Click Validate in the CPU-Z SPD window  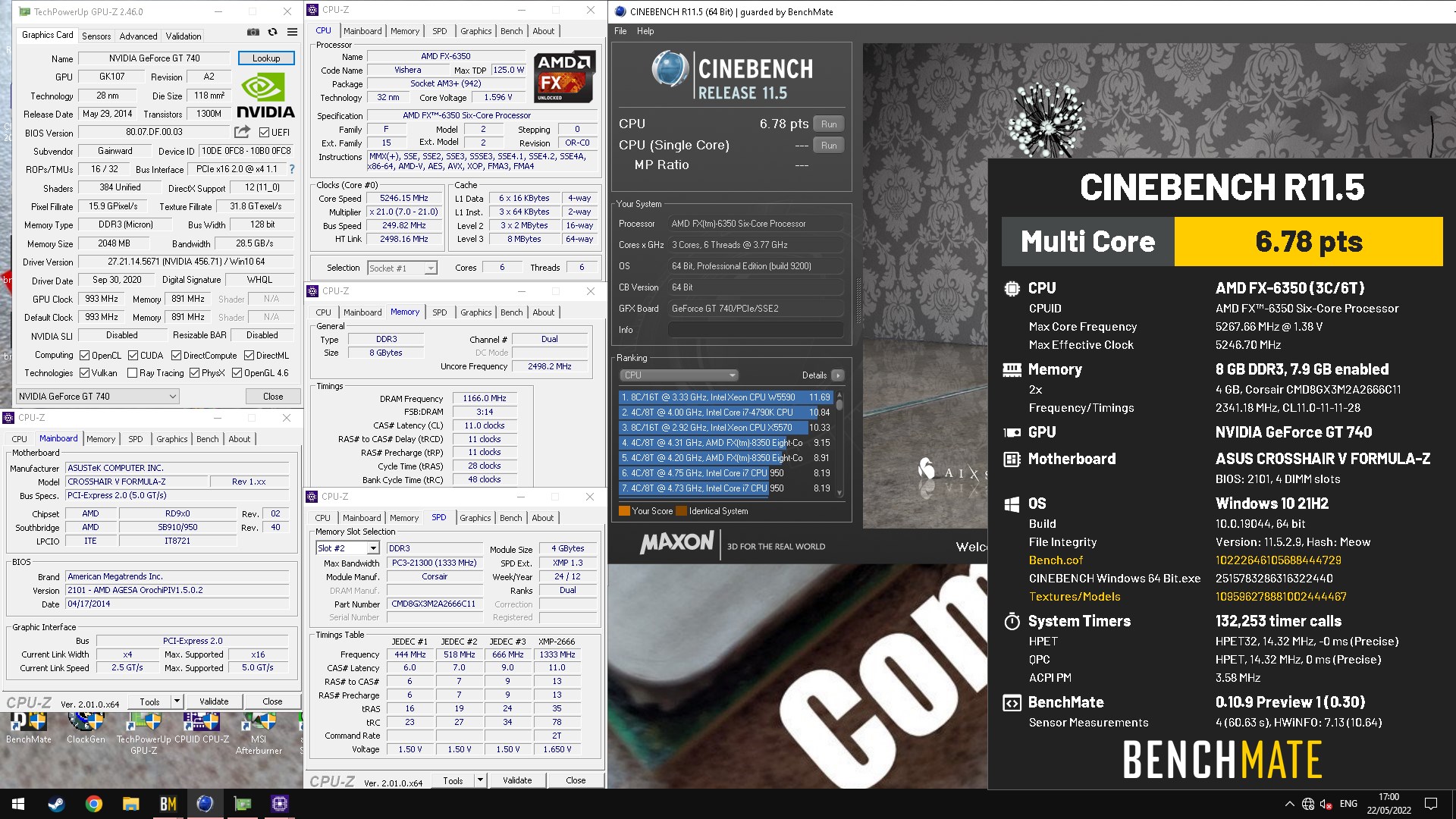click(517, 780)
